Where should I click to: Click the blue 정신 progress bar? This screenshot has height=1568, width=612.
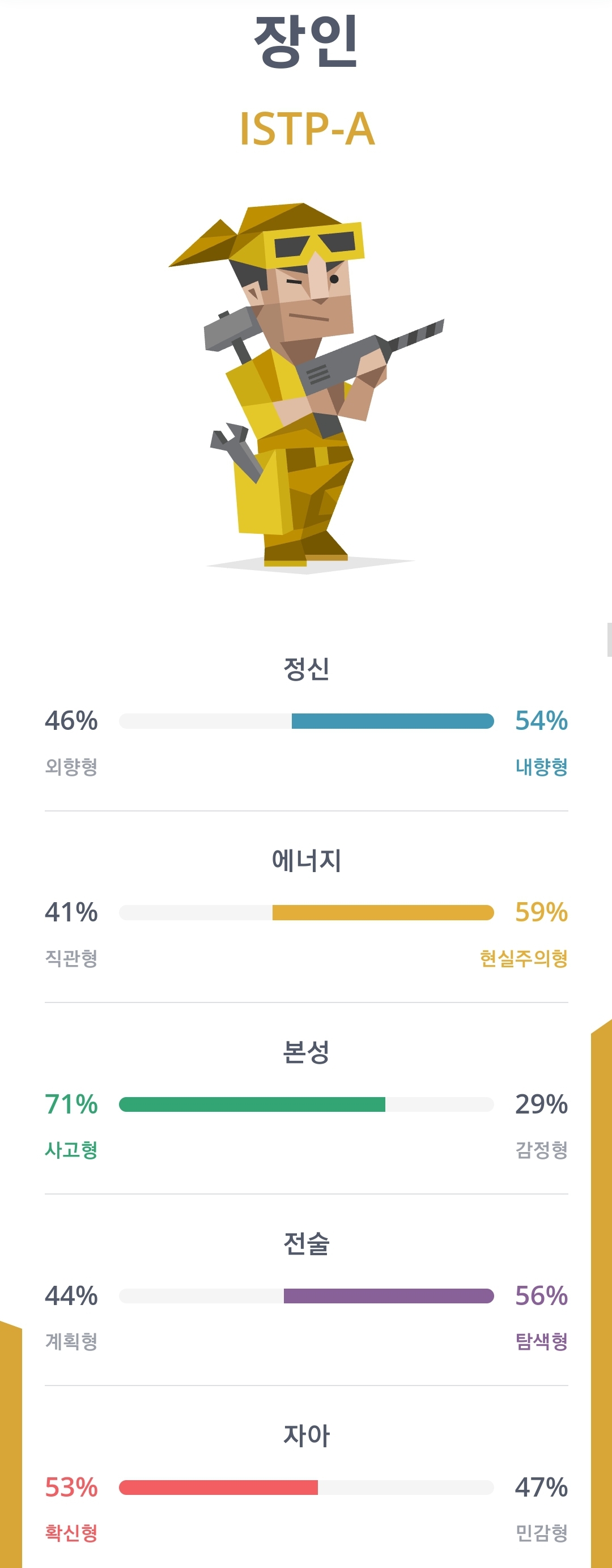pos(305,720)
